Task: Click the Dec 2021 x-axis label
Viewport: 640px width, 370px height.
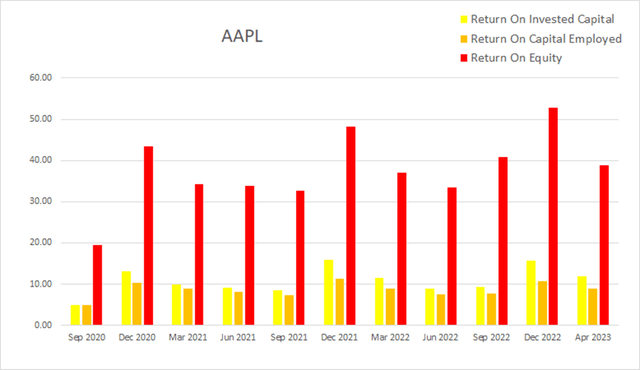Action: [x=339, y=337]
